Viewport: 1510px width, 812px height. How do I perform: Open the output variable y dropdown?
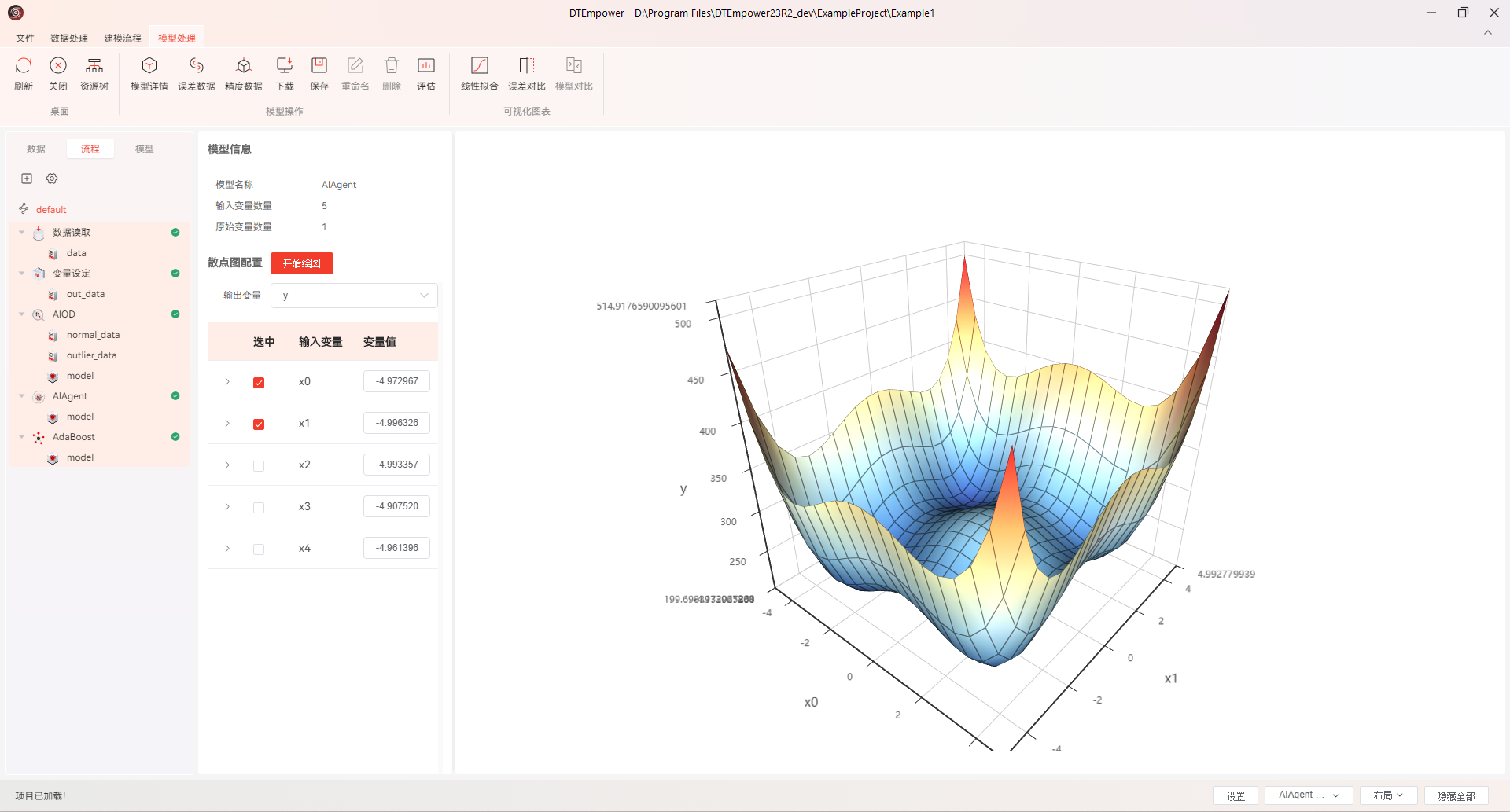354,296
